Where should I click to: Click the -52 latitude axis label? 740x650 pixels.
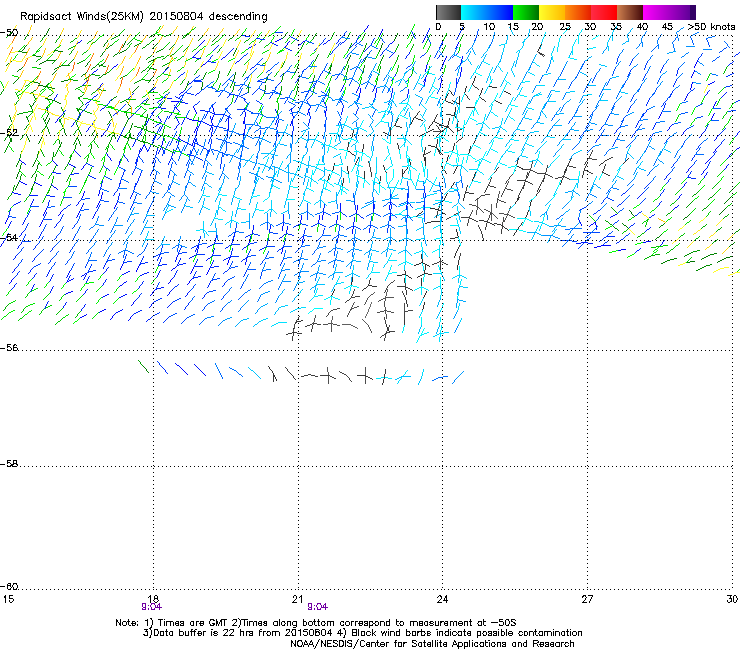(x=9, y=133)
